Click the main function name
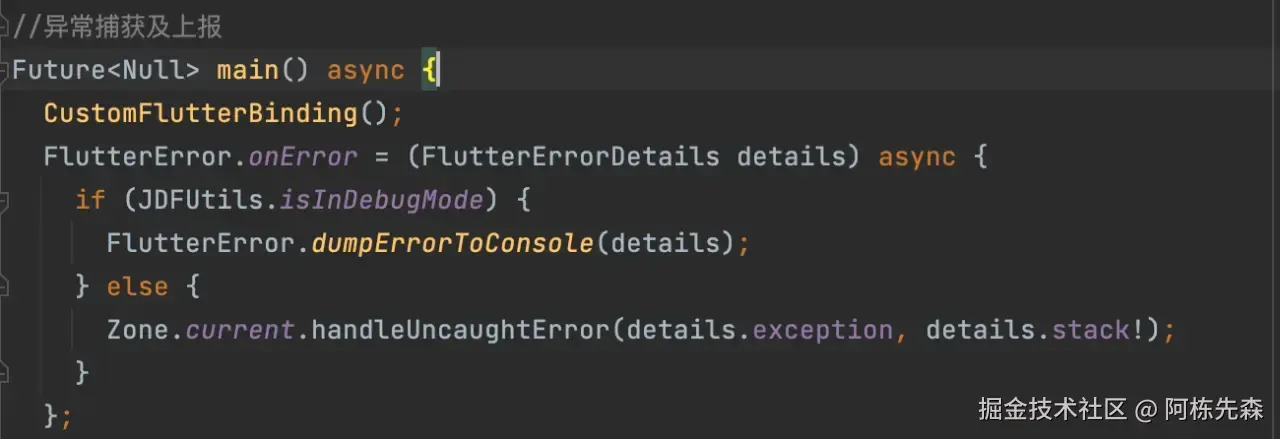 tap(248, 70)
